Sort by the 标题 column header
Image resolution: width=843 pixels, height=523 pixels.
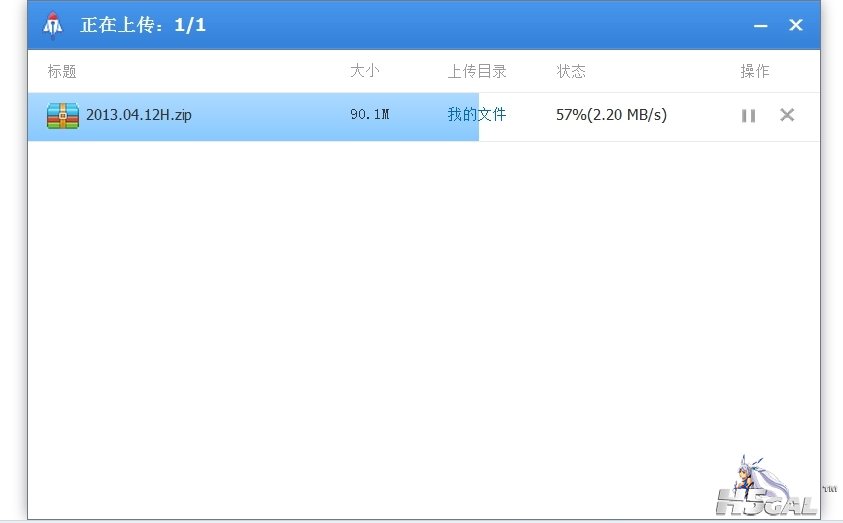click(62, 72)
